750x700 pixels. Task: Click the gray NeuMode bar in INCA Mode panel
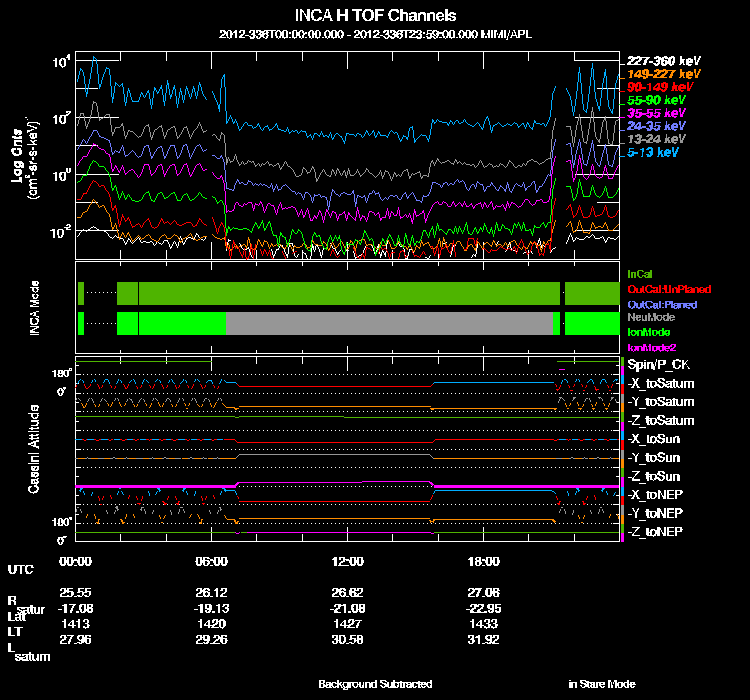pos(389,323)
